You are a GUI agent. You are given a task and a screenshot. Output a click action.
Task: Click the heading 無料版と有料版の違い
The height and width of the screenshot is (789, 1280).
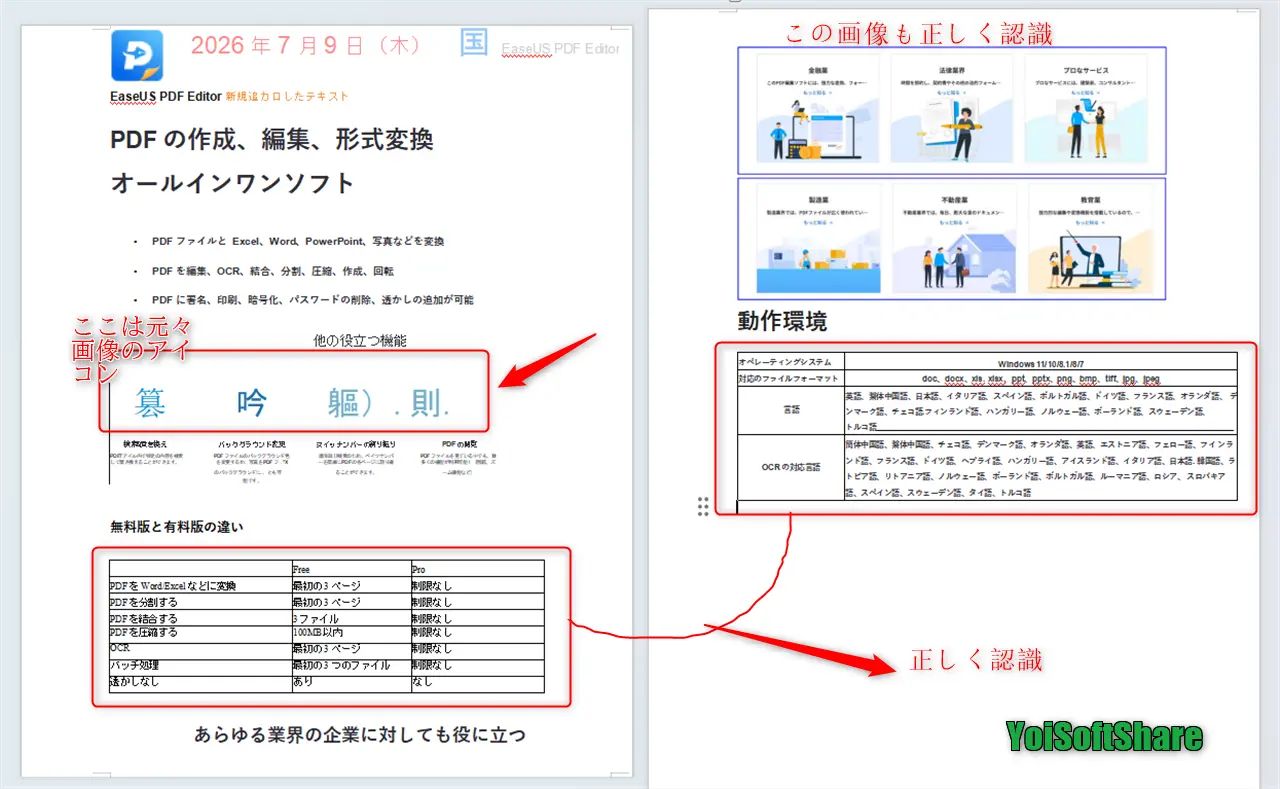177,526
